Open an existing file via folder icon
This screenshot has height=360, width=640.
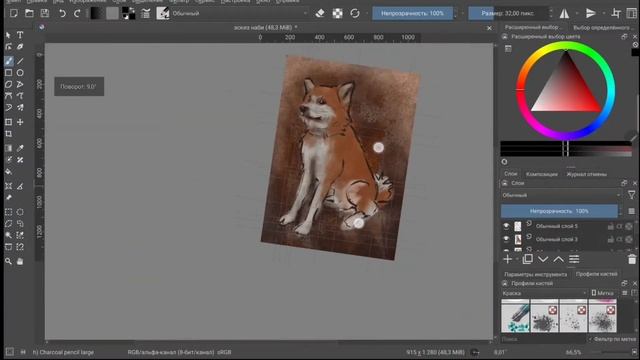coord(29,13)
